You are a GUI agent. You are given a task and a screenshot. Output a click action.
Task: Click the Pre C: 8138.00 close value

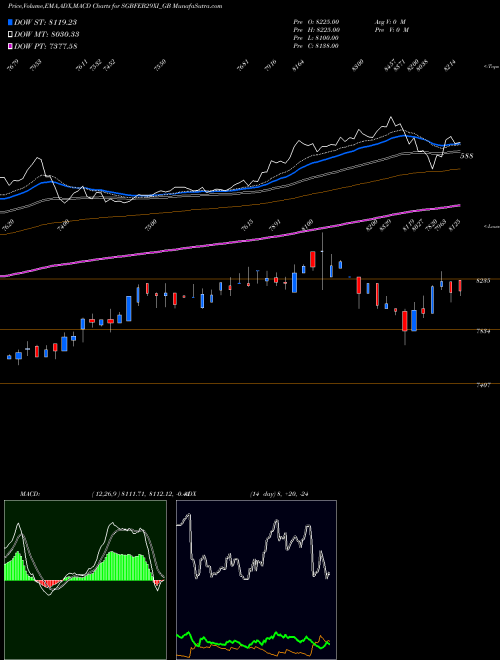[316, 46]
